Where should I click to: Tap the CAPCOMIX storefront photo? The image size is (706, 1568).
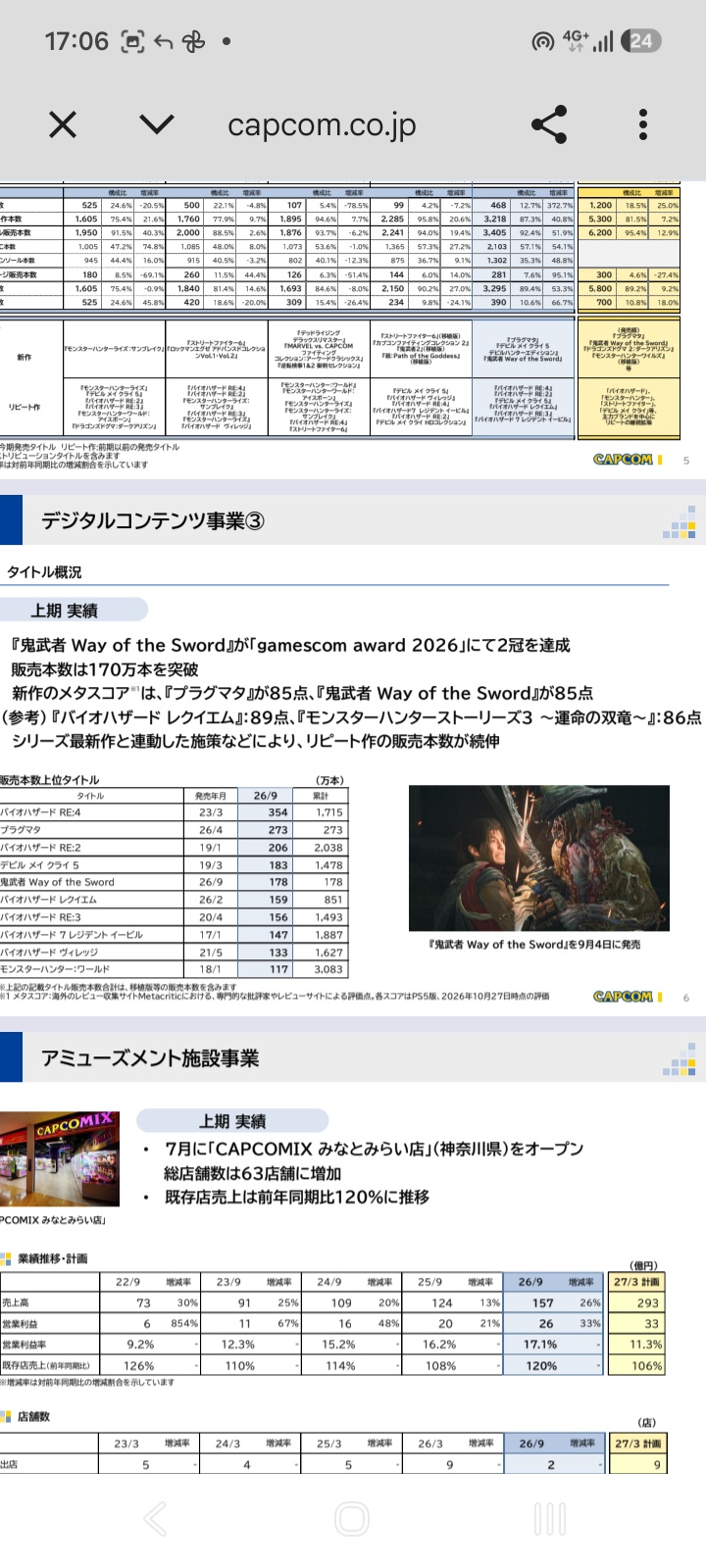60,1160
